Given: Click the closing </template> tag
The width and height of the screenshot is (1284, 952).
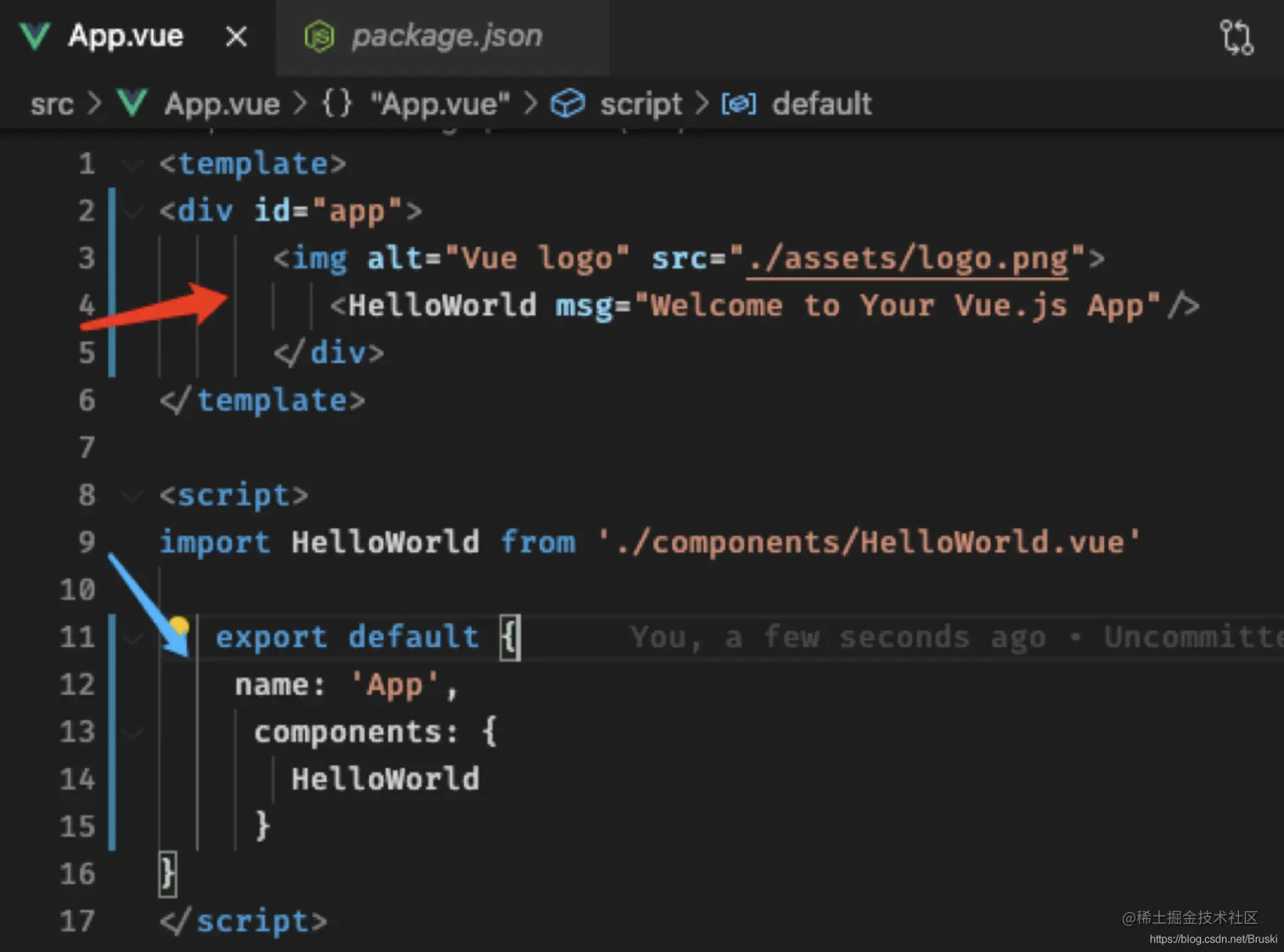Looking at the screenshot, I should click(262, 400).
